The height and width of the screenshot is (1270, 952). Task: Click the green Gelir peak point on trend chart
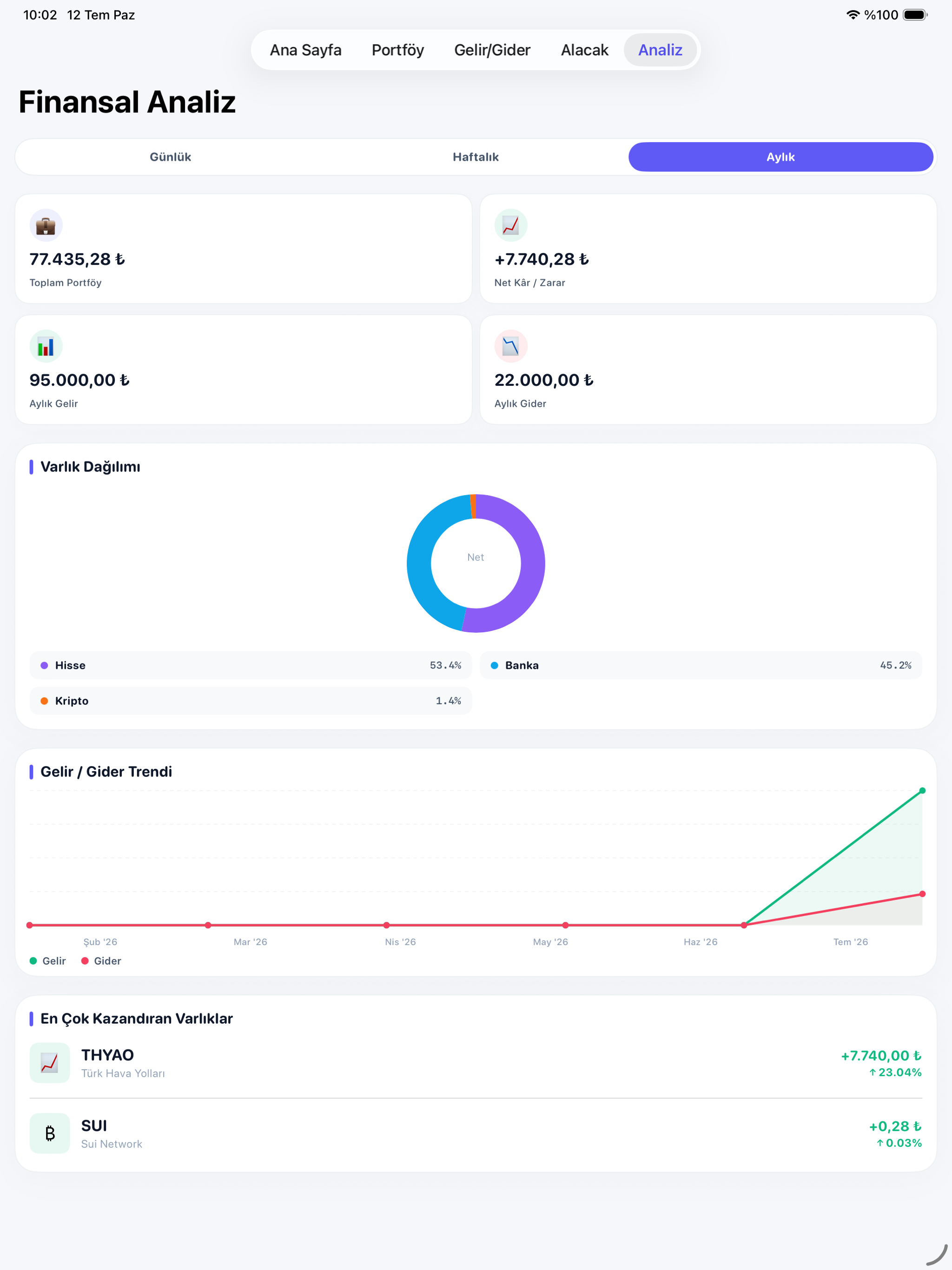[922, 791]
